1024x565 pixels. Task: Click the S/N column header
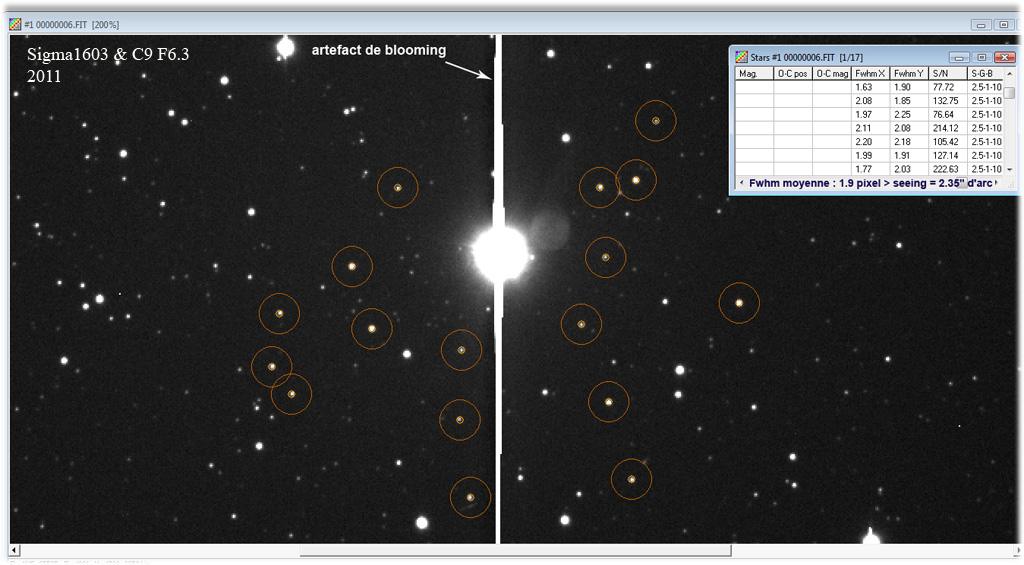coord(948,73)
